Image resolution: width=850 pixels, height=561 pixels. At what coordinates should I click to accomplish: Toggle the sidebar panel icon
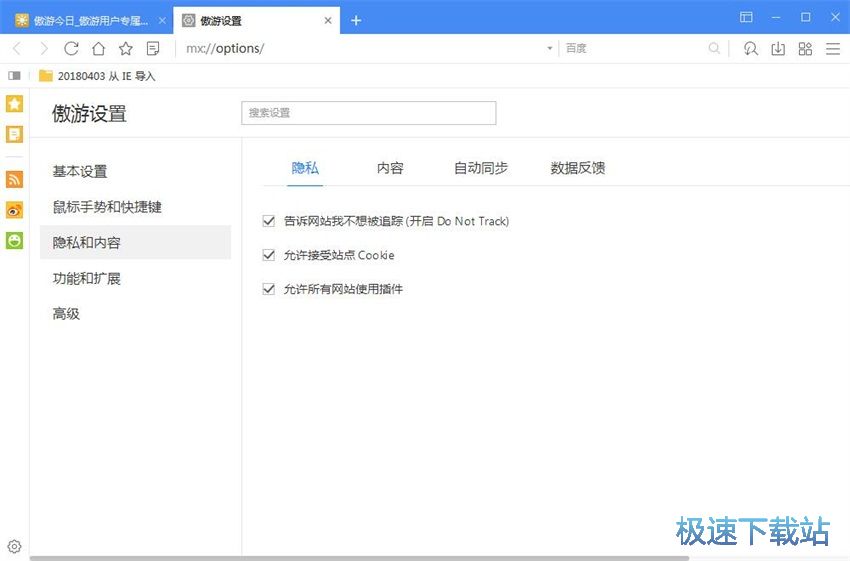pos(15,76)
